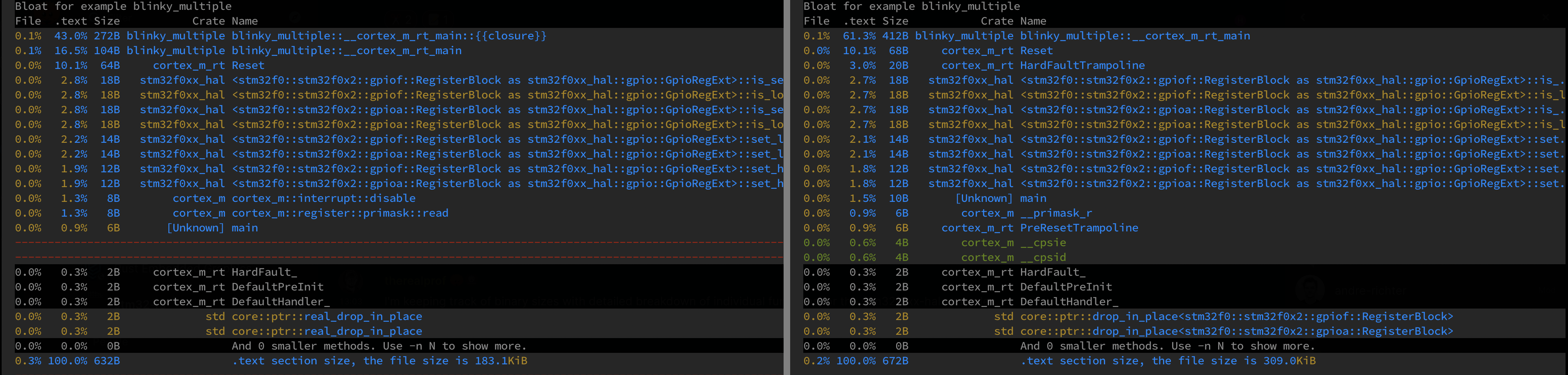Select gpiof set_l row name in left pane

pos(507,139)
